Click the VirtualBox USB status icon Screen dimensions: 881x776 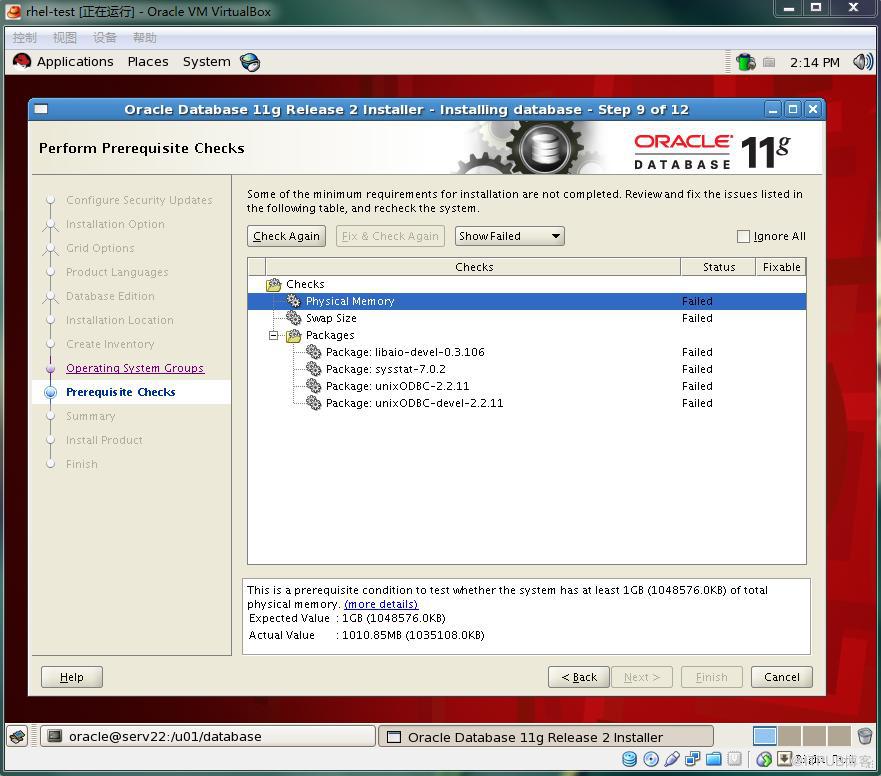[671, 760]
